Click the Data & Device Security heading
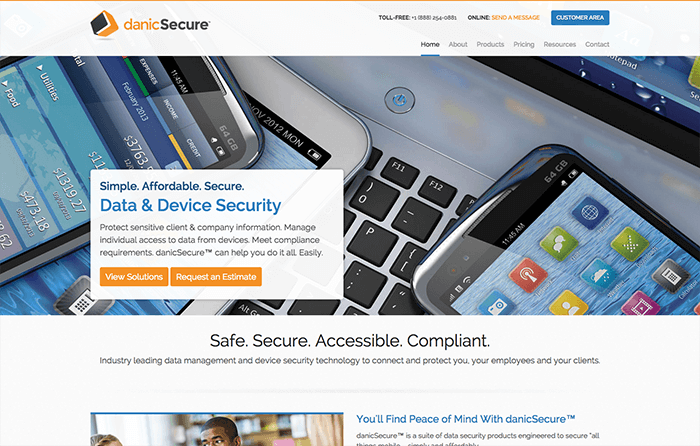The height and width of the screenshot is (446, 700). click(190, 205)
